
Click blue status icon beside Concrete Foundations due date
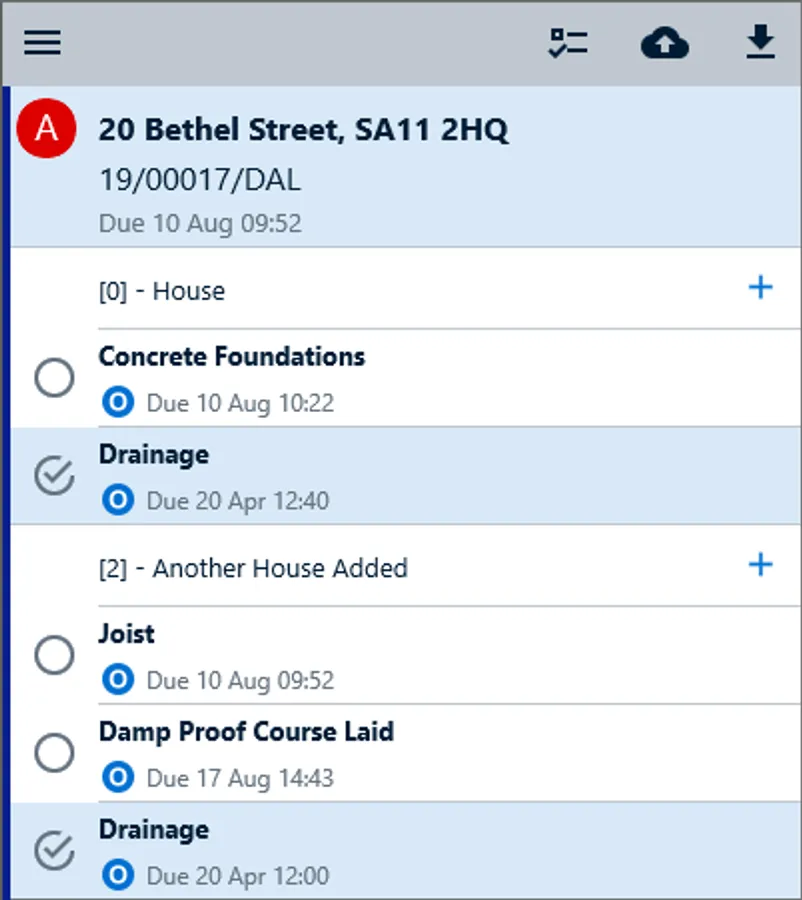tap(118, 402)
